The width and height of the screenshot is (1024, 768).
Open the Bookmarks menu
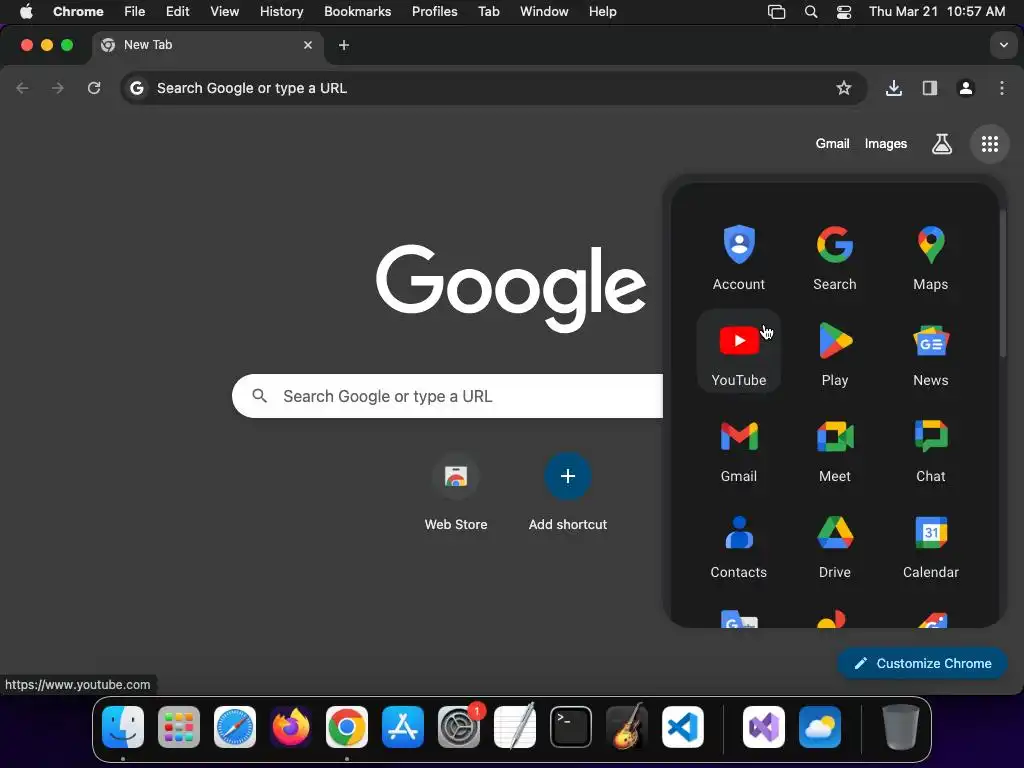pos(357,11)
